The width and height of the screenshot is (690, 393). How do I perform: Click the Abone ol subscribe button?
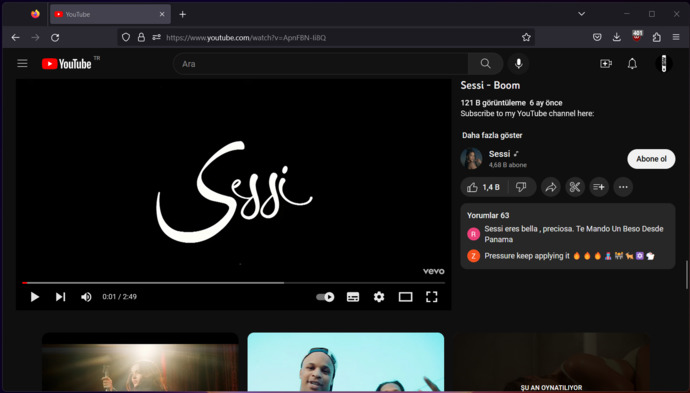(651, 159)
